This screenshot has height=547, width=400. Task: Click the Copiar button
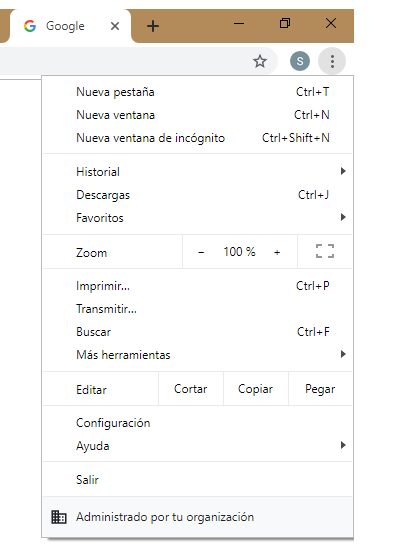[x=256, y=389]
